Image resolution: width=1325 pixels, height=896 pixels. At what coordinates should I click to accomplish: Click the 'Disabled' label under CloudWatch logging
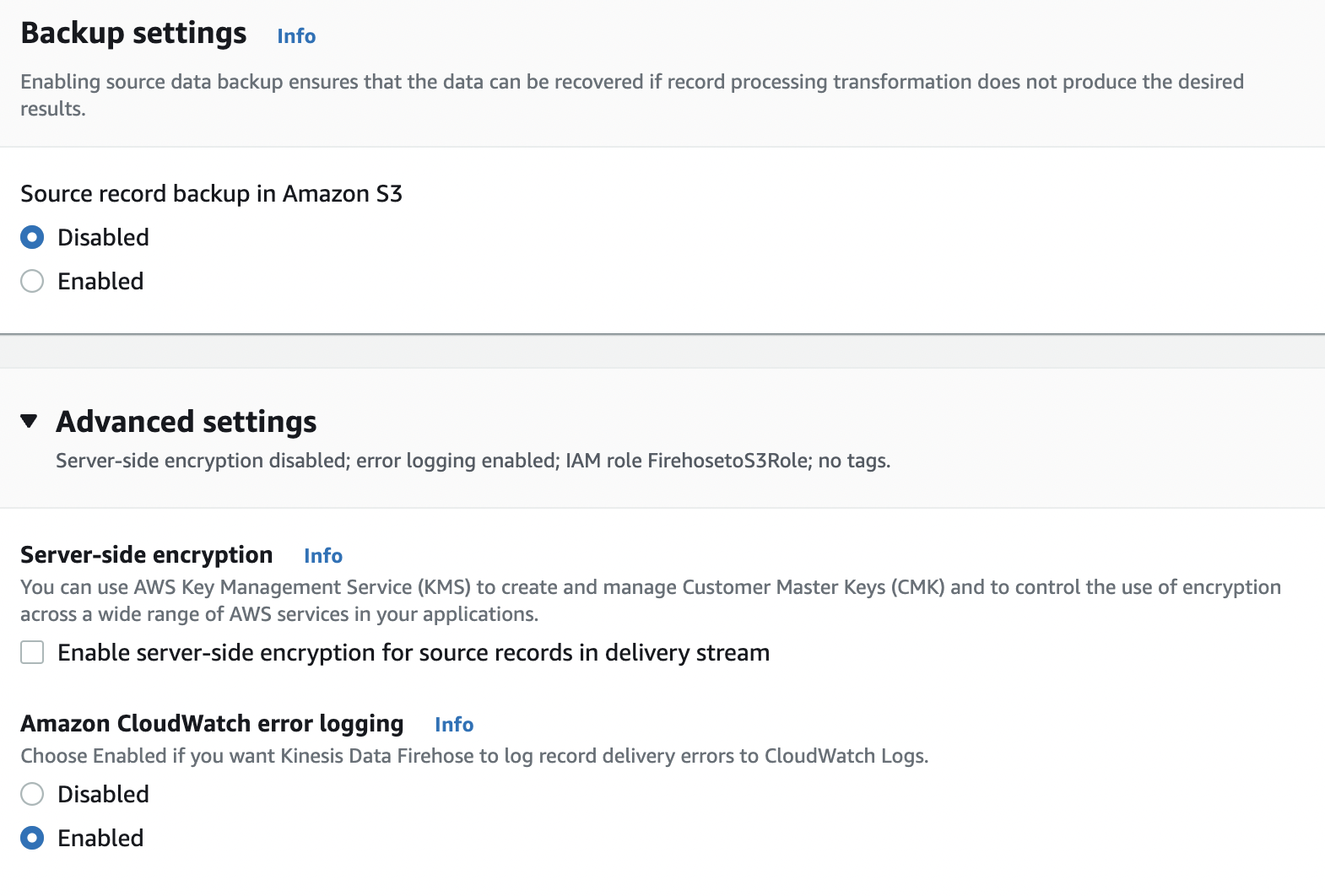[103, 795]
